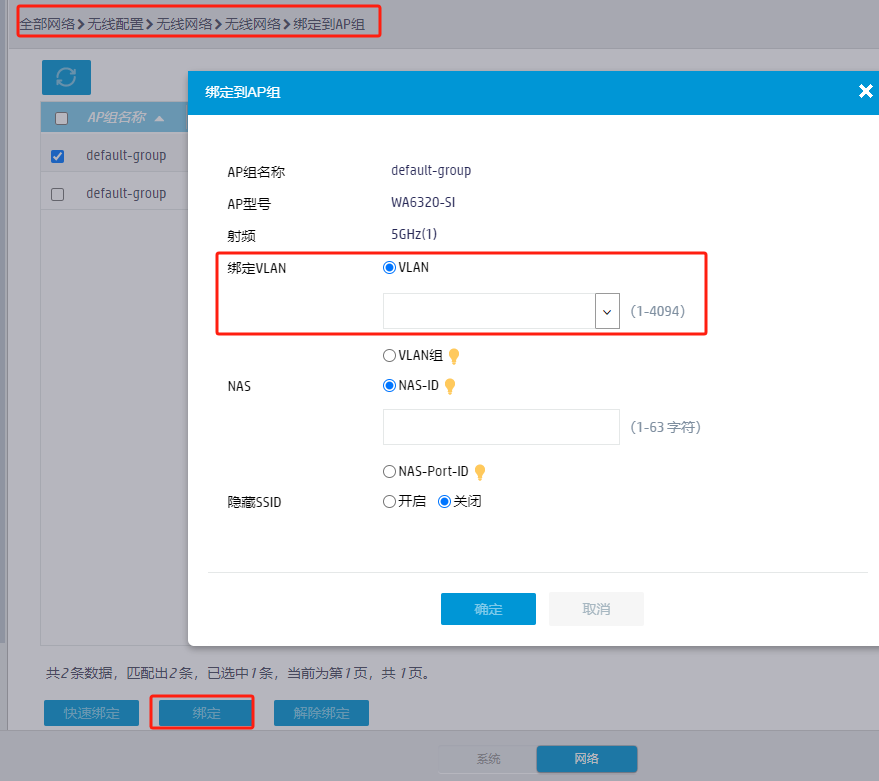Click the NAS-Port-ID hint bulb icon
Image resolution: width=879 pixels, height=781 pixels.
pyautogui.click(x=480, y=472)
